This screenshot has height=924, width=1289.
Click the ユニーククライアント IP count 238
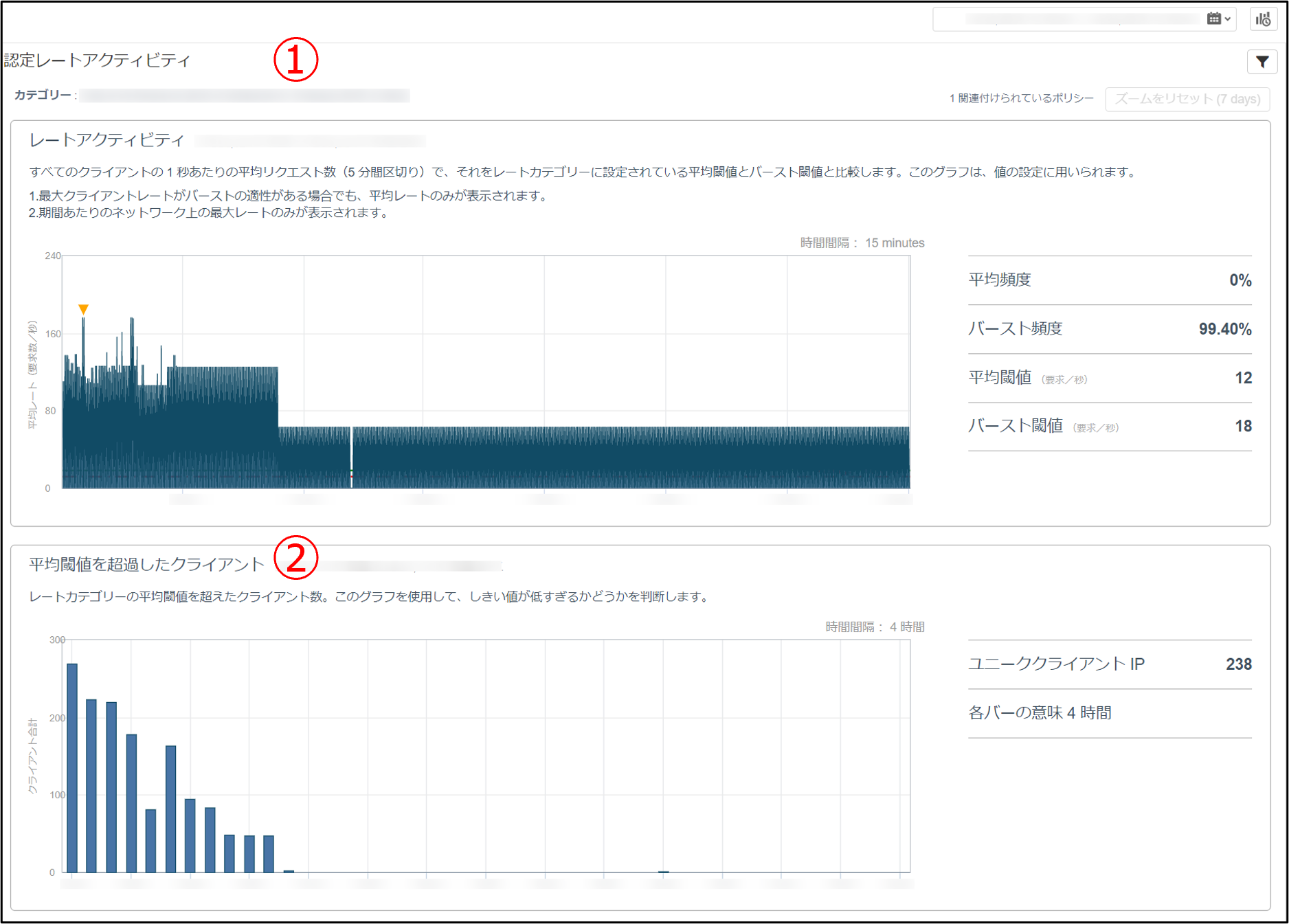tap(1238, 664)
